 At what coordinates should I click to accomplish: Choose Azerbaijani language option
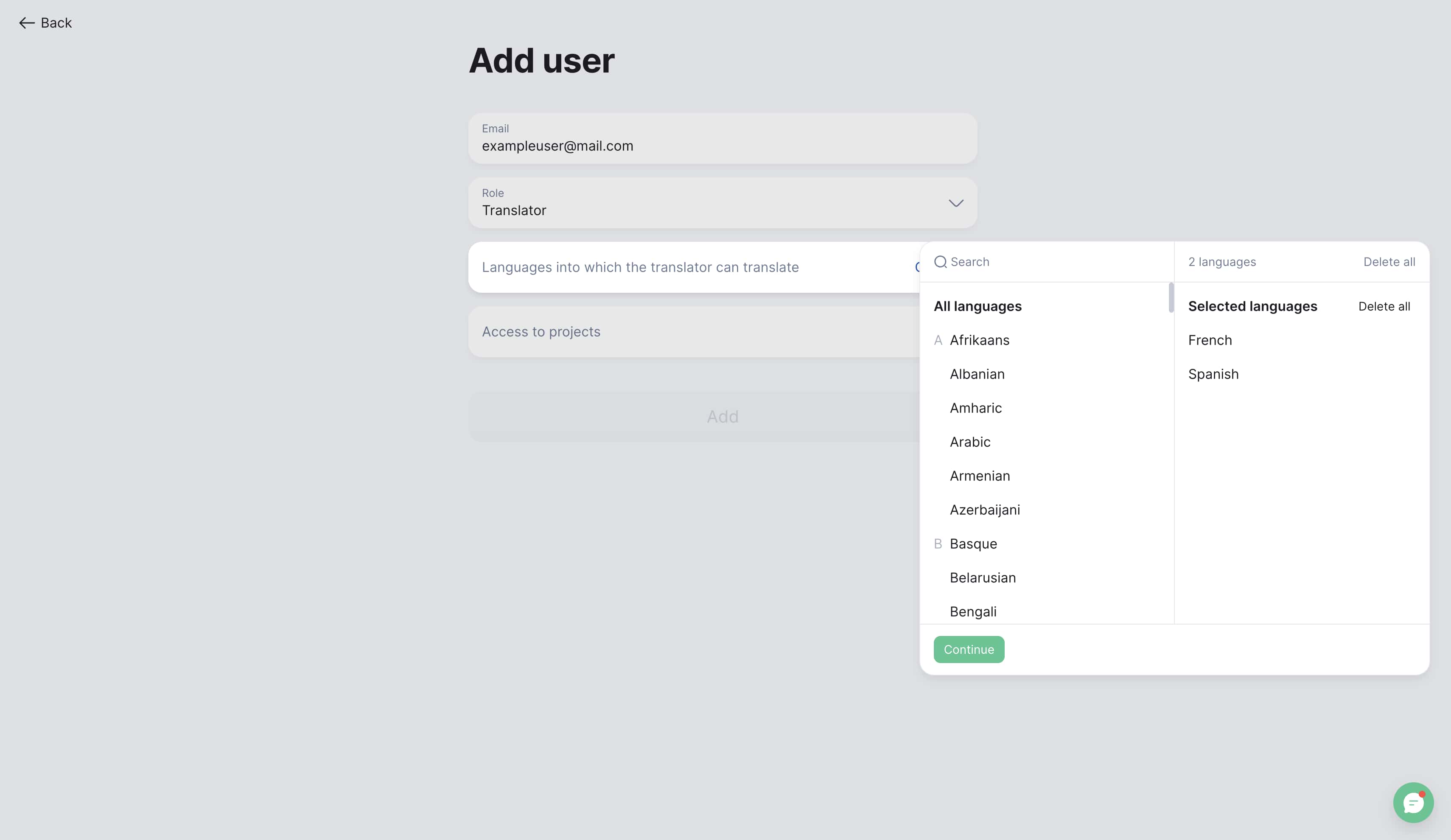pyautogui.click(x=985, y=510)
